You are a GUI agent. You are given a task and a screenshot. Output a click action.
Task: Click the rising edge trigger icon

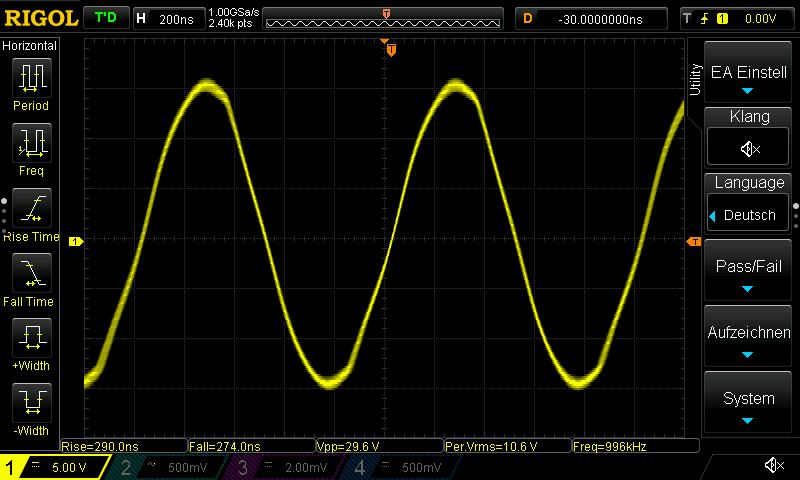[x=705, y=19]
